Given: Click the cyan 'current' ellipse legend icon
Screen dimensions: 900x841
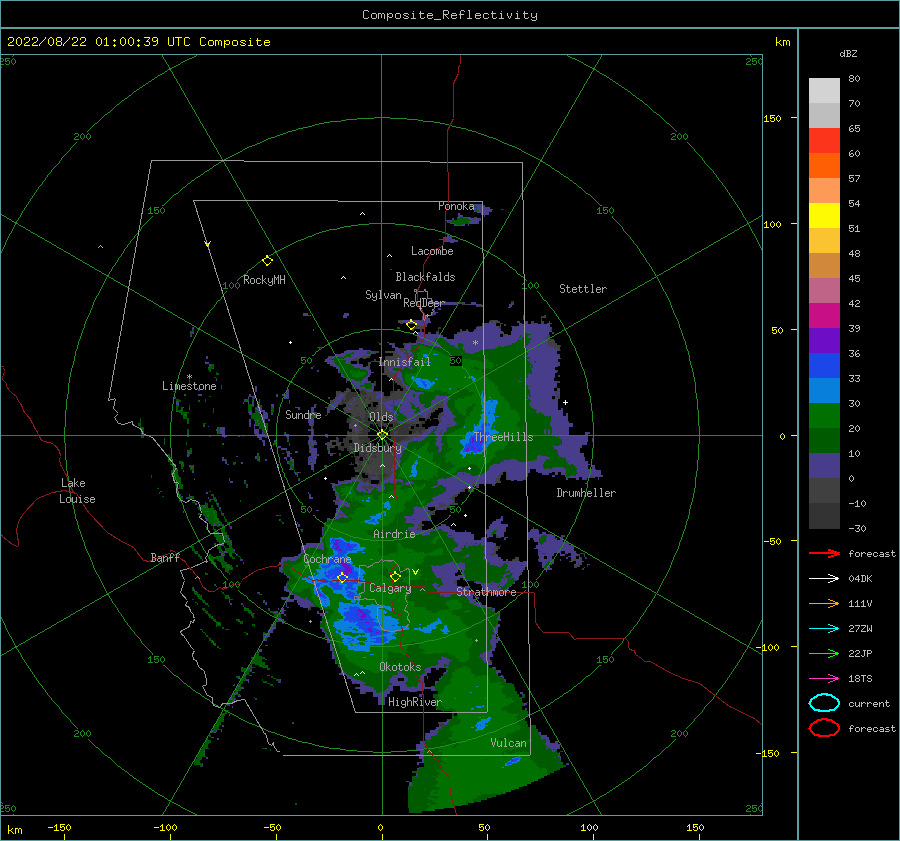Looking at the screenshot, I should [x=824, y=703].
